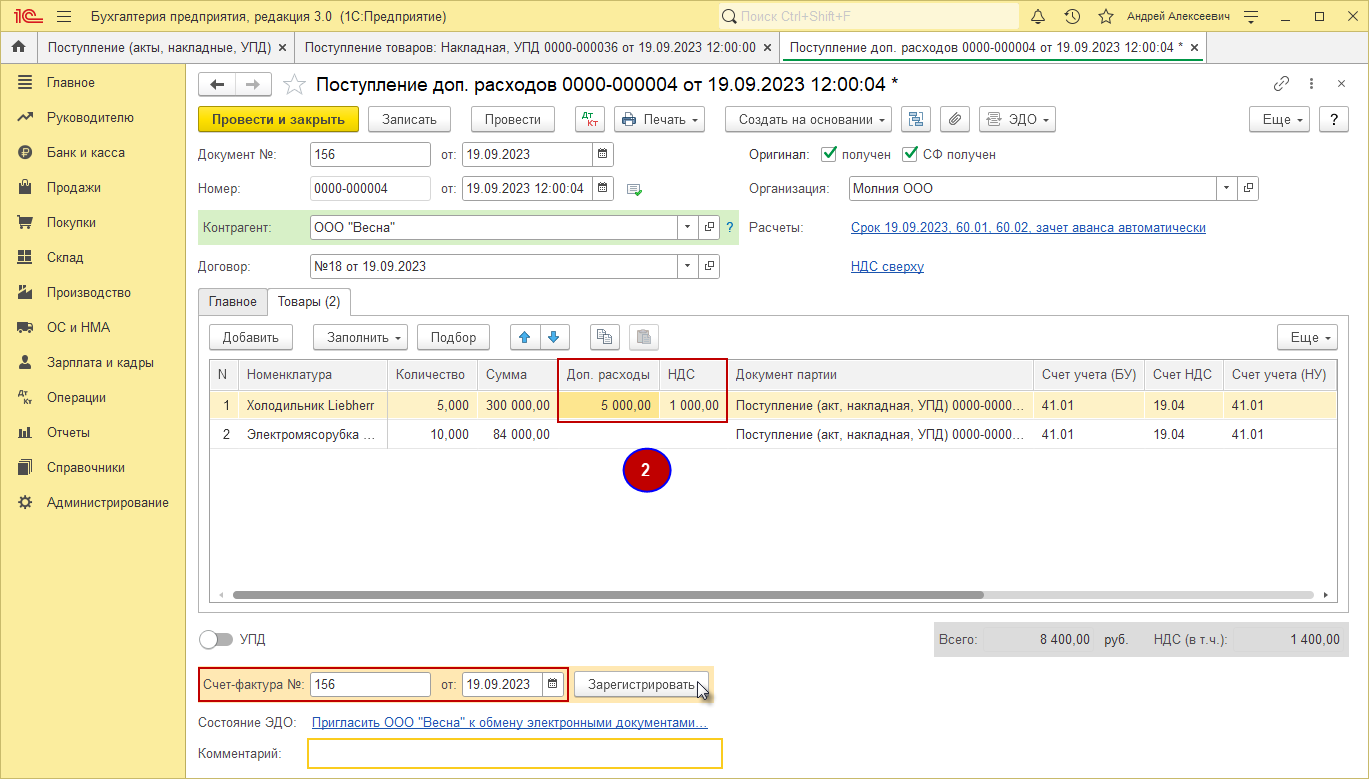The height and width of the screenshot is (779, 1369).
Task: Open Договор card with open button
Action: [709, 266]
